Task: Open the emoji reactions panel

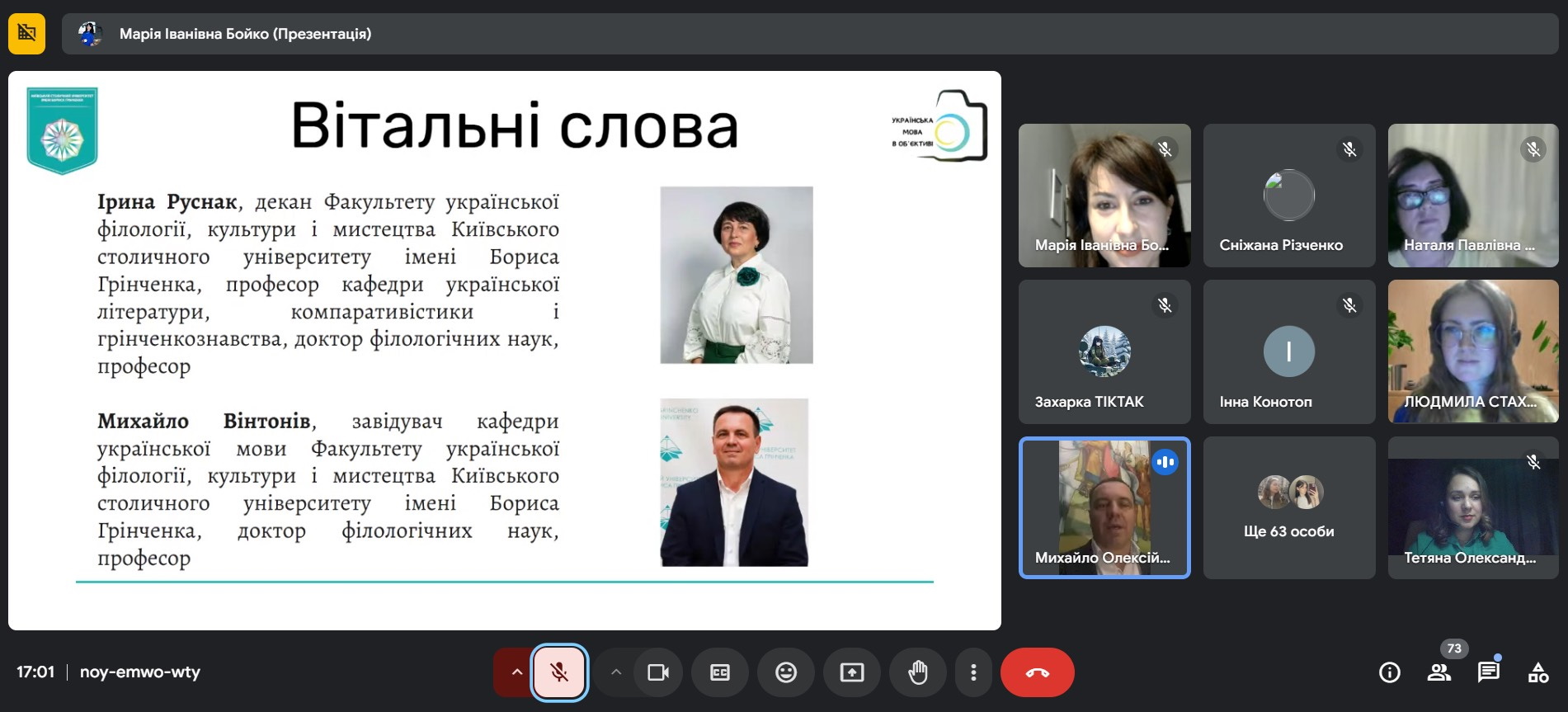Action: point(786,672)
